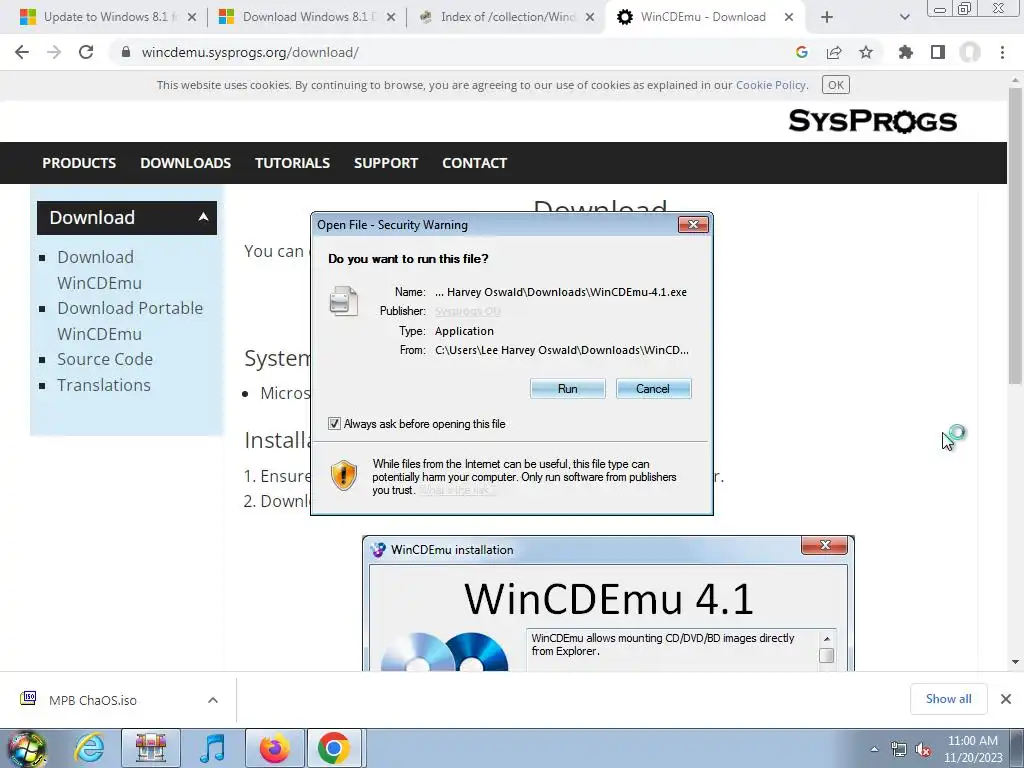Image resolution: width=1024 pixels, height=768 pixels.
Task: Click the Google icon in address bar
Action: click(x=802, y=52)
